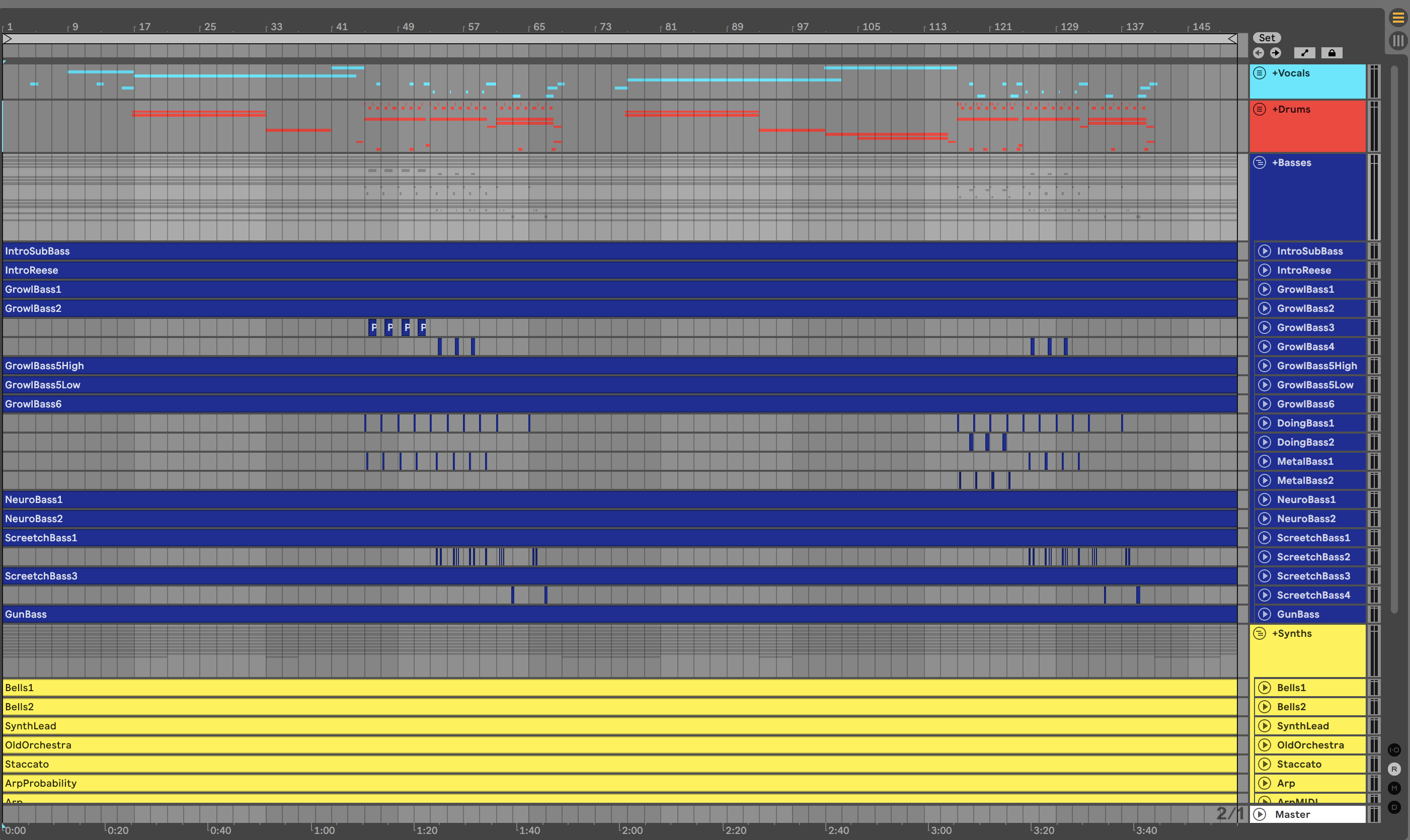Click the lock envelopes padlock icon
This screenshot has width=1410, height=840.
tap(1332, 53)
